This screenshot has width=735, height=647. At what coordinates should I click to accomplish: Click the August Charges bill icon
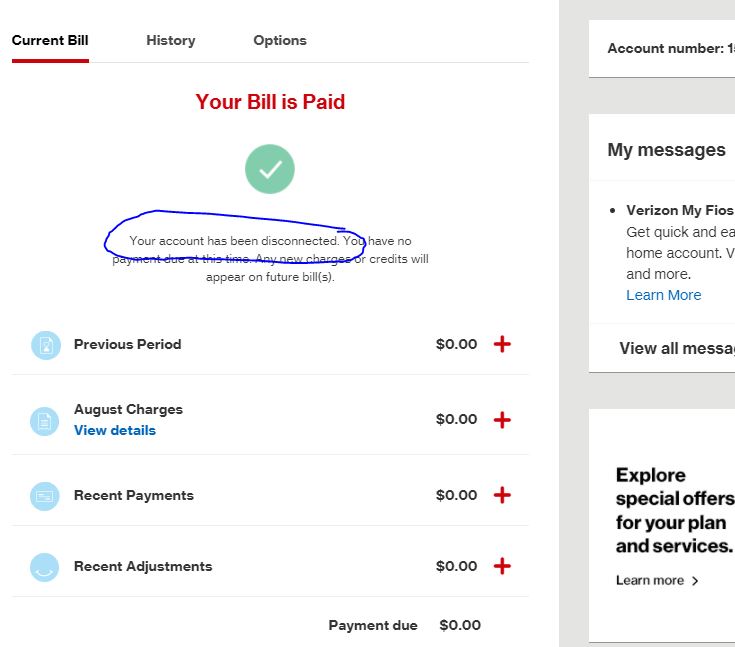(x=45, y=421)
